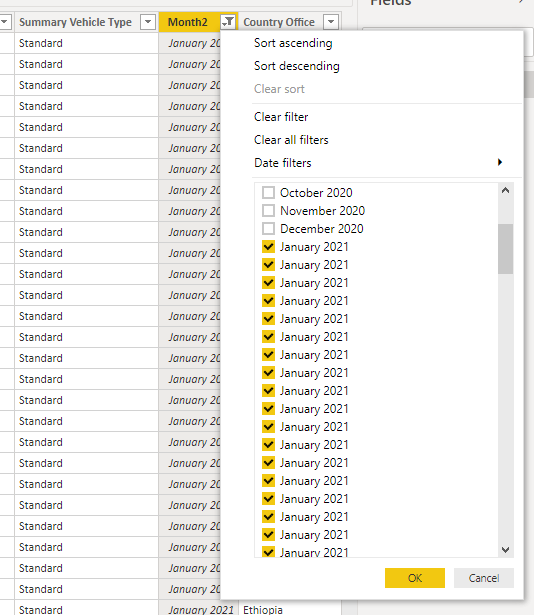Select Clear all filters option
The height and width of the screenshot is (615, 534).
291,140
